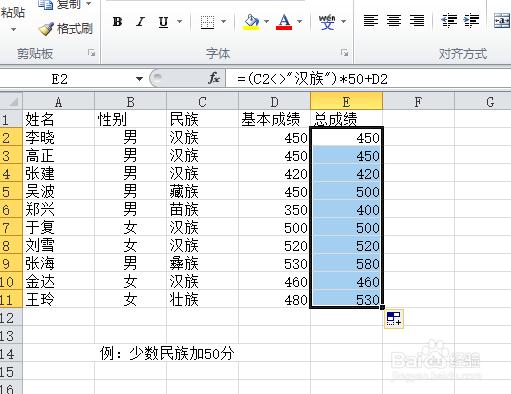
Task: Click the insert function fx button
Action: pyautogui.click(x=214, y=79)
